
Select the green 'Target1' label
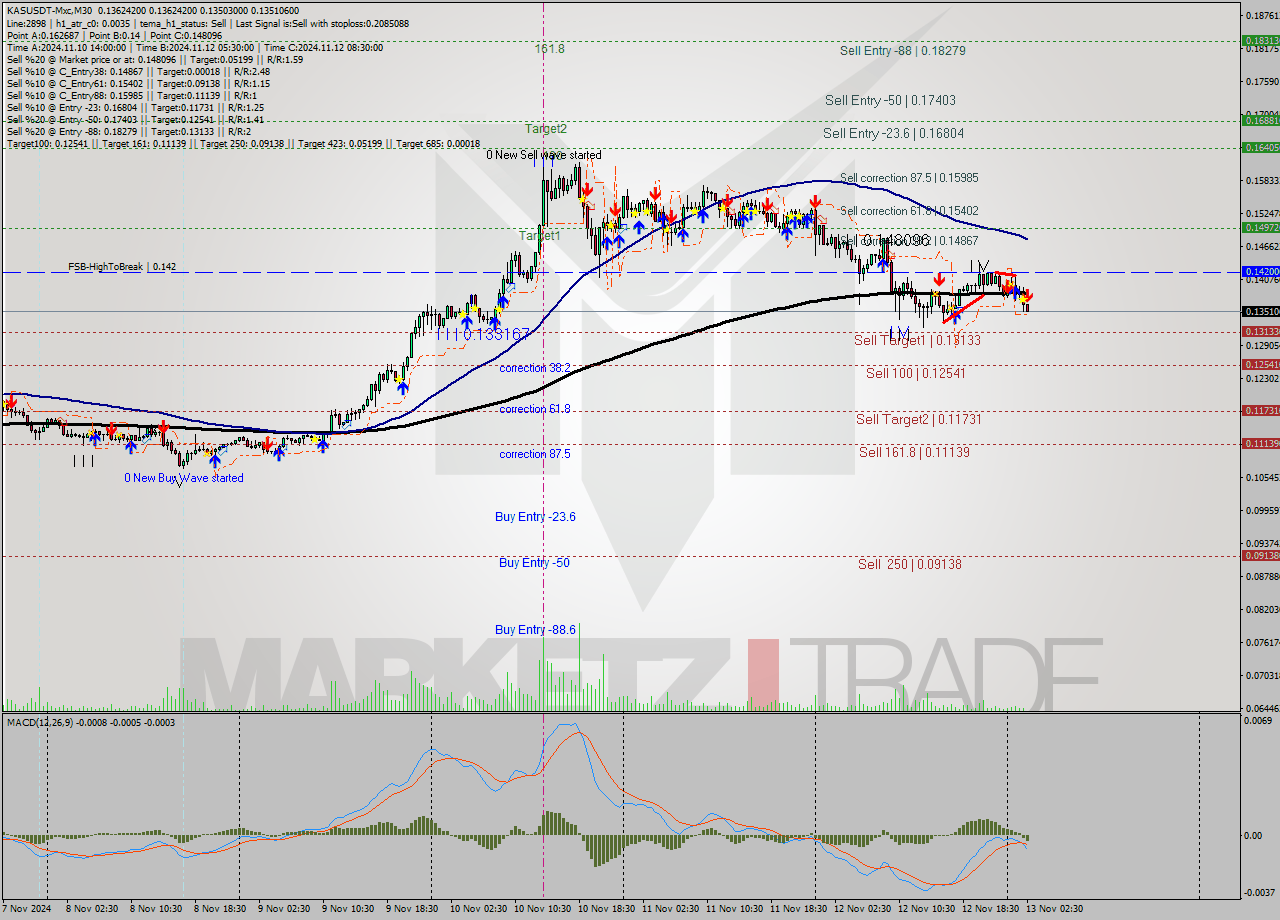click(539, 235)
